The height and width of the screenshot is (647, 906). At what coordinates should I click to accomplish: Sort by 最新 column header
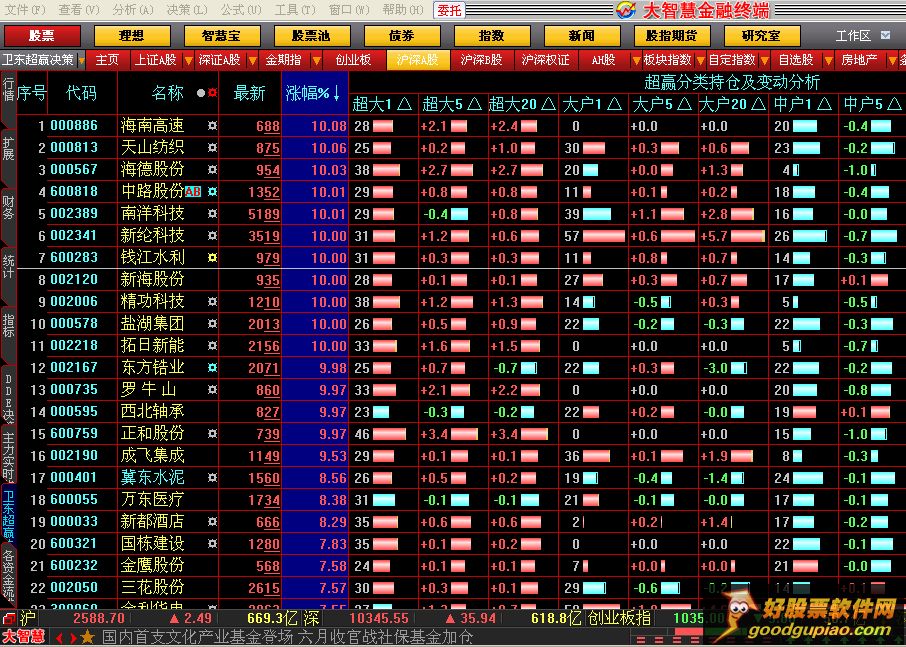click(x=250, y=93)
